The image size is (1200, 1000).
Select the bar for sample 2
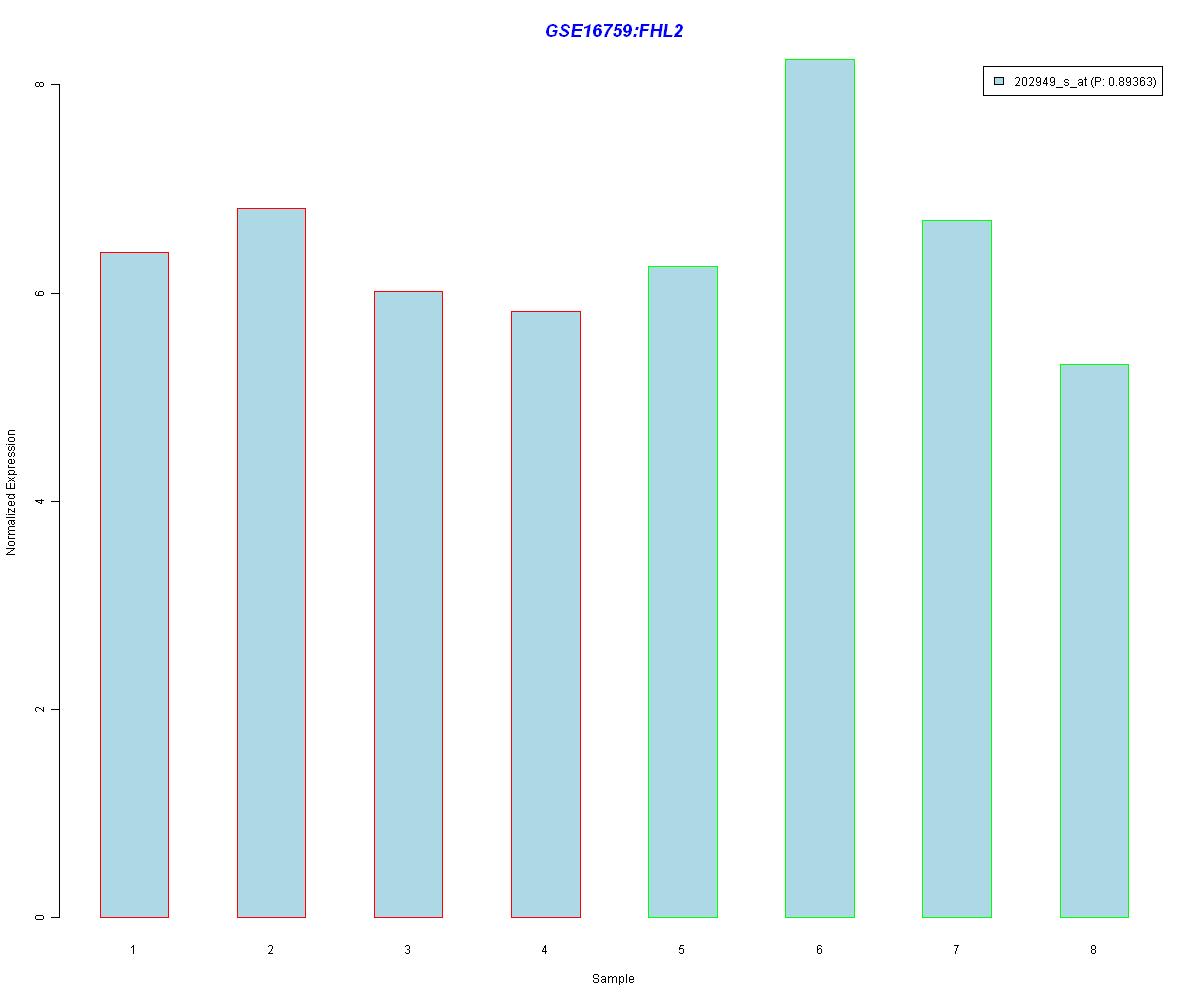[x=271, y=563]
